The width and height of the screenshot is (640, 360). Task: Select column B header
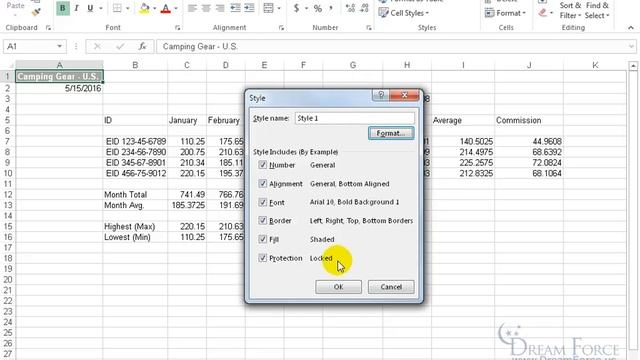pyautogui.click(x=135, y=65)
